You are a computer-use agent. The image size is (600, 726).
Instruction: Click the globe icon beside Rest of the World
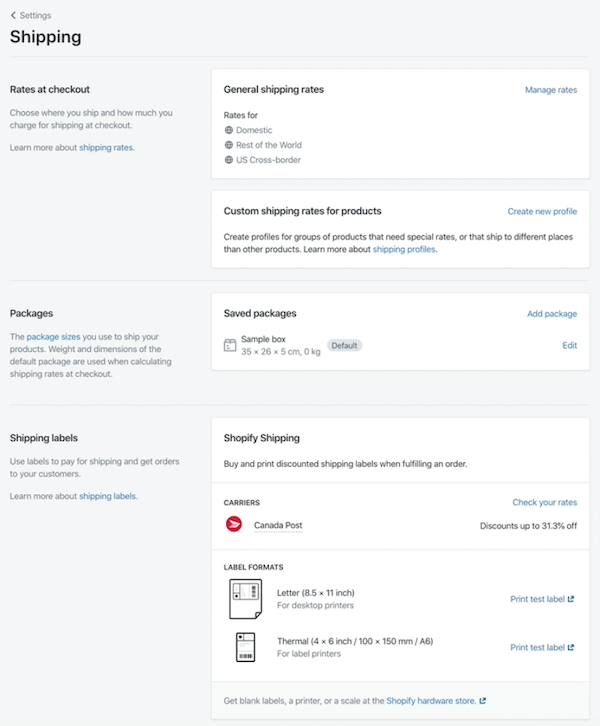pos(229,145)
